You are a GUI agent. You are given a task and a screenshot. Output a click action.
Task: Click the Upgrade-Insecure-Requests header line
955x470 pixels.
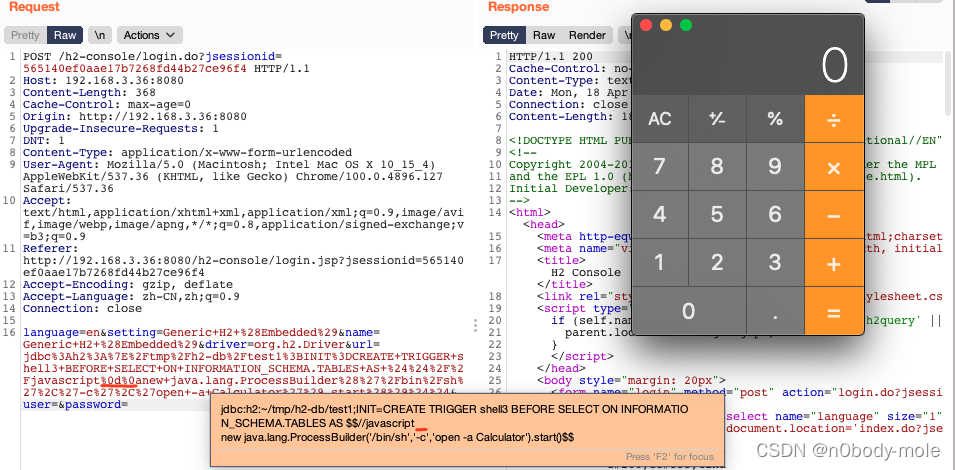121,128
